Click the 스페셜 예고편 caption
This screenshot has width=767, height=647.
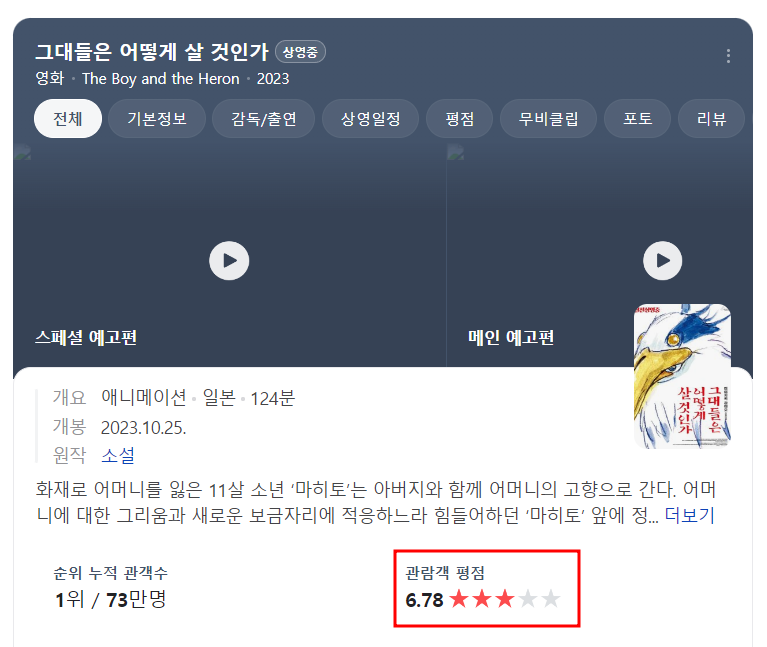pos(86,337)
